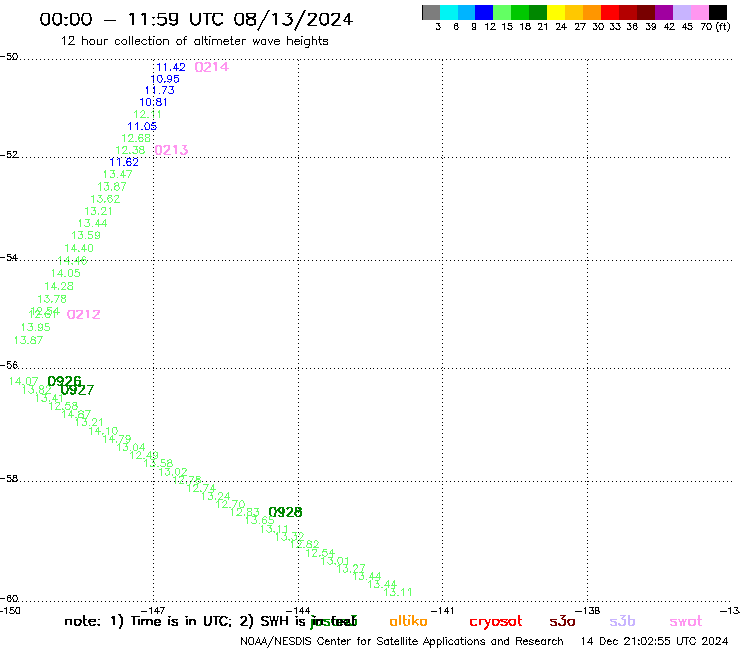Click the timestamp 14 Dec 21:02:55 UTC 2024
The width and height of the screenshot is (740, 650).
[x=654, y=641]
